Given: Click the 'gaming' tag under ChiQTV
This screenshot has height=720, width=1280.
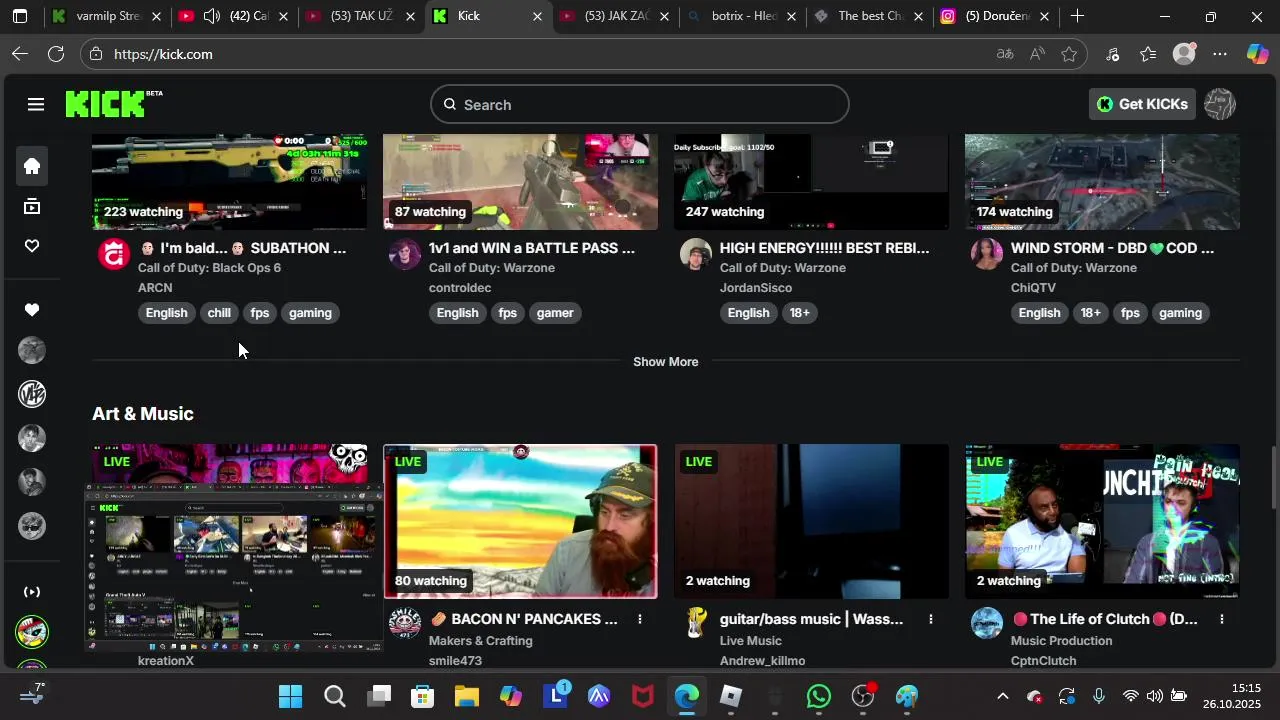Looking at the screenshot, I should (1180, 313).
